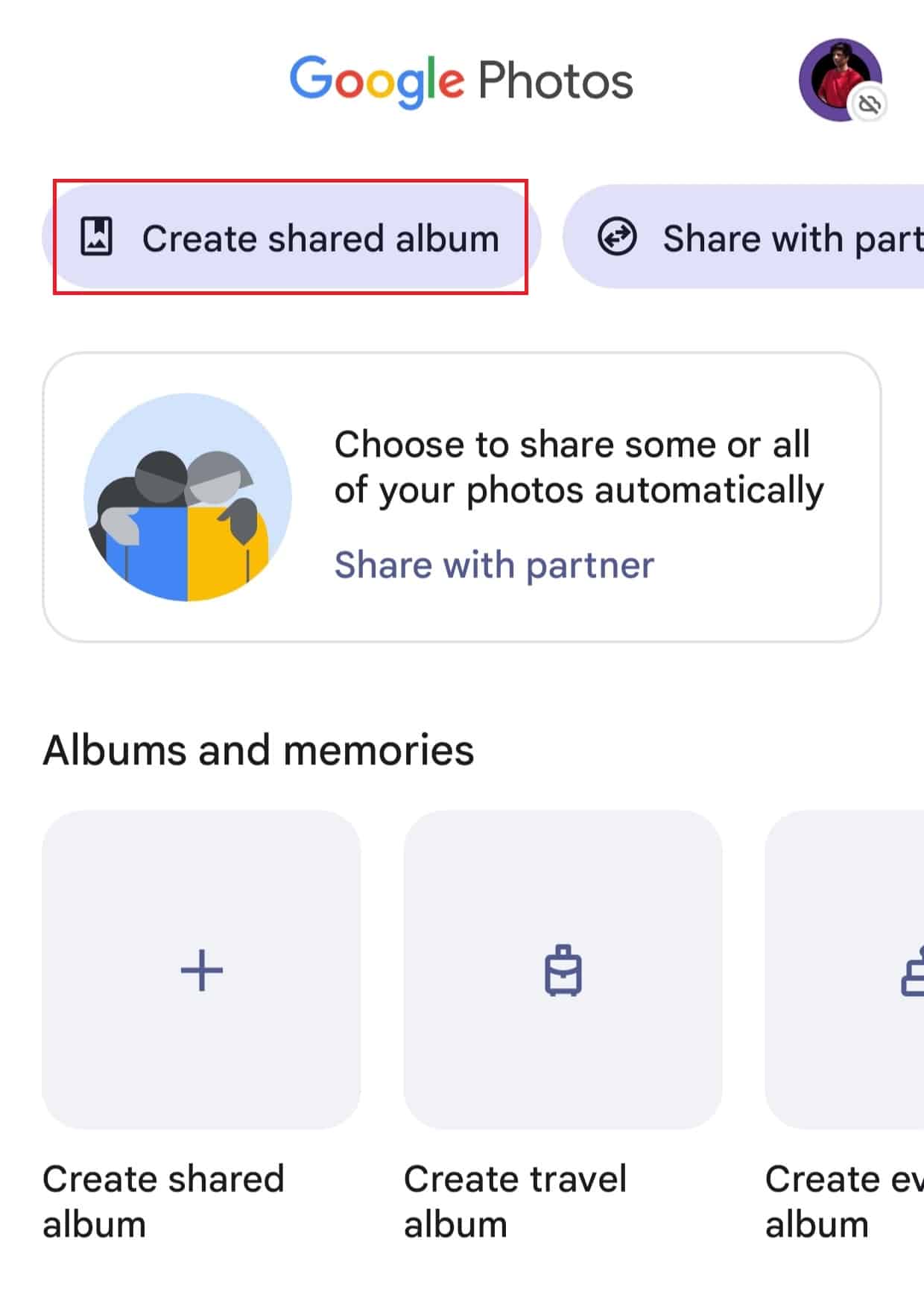Click the partner sharing arrows icon
Viewport: 924px width, 1312px height.
pos(618,237)
